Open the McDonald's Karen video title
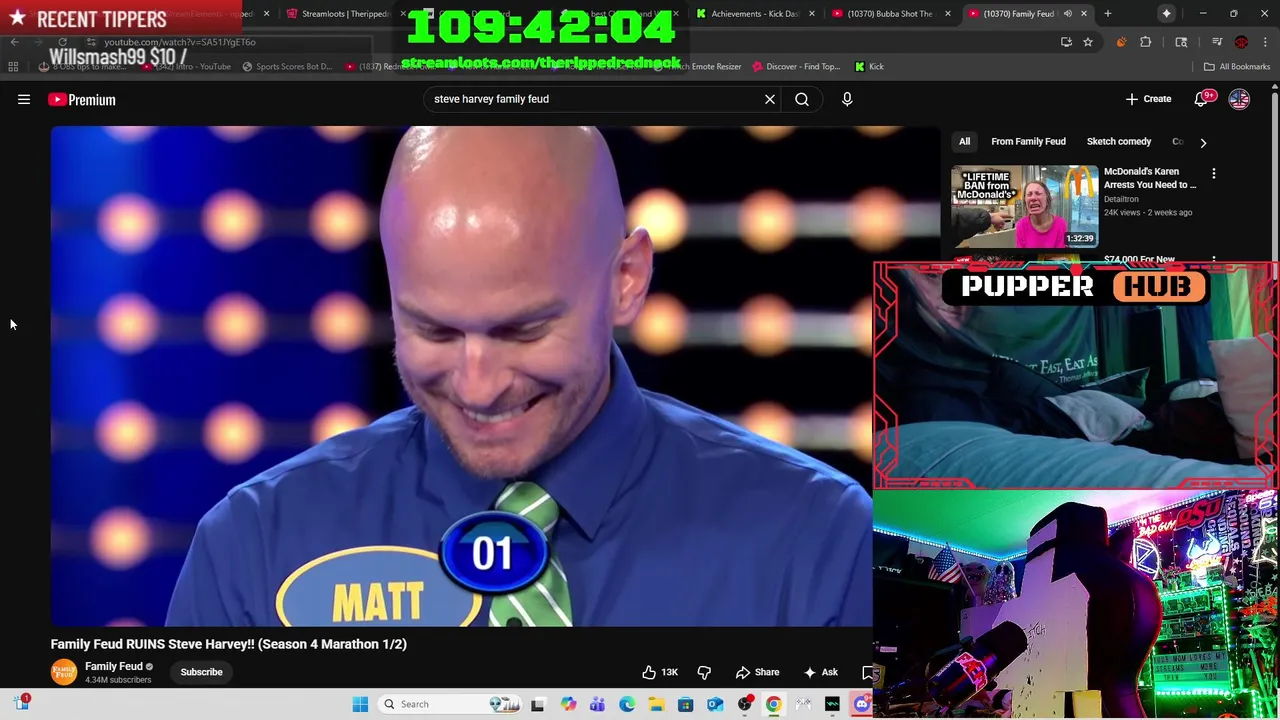 click(x=1150, y=178)
